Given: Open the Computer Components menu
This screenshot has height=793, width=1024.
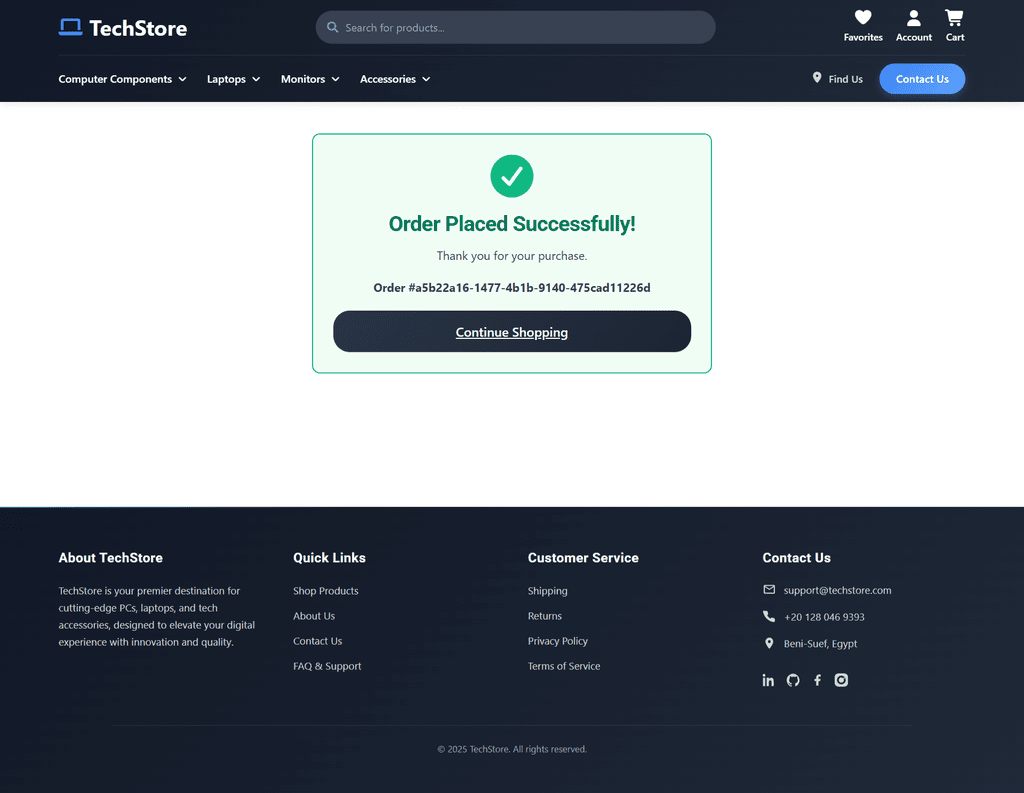Looking at the screenshot, I should click(x=122, y=79).
